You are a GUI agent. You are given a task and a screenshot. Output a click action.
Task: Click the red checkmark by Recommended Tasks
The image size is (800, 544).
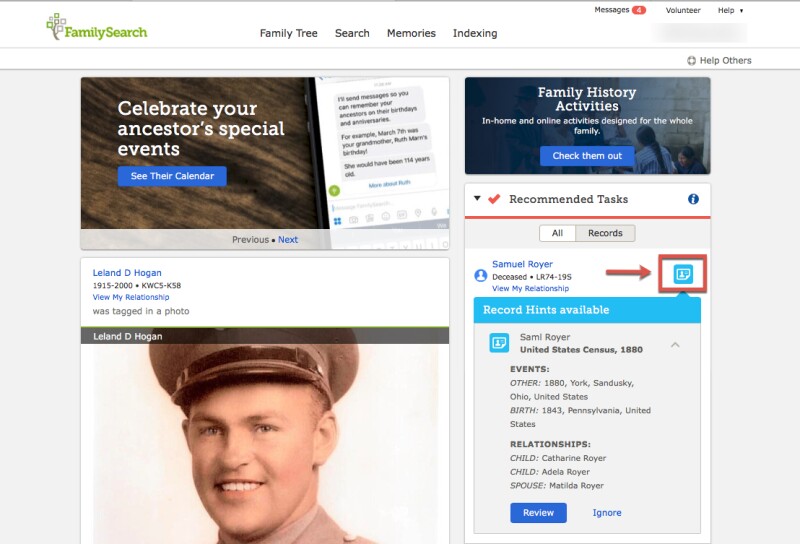(x=494, y=199)
